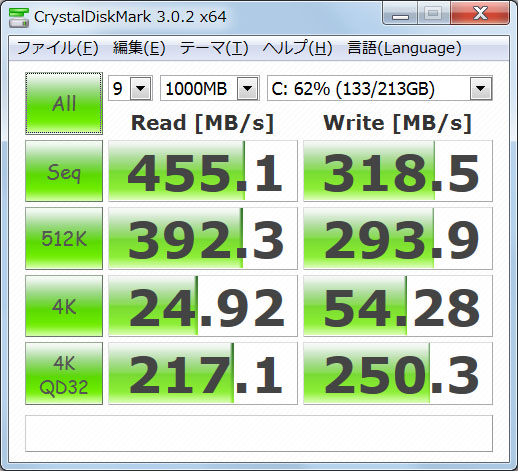Open the drive selection dropdown for C:
This screenshot has width=518, height=471.
click(x=380, y=88)
